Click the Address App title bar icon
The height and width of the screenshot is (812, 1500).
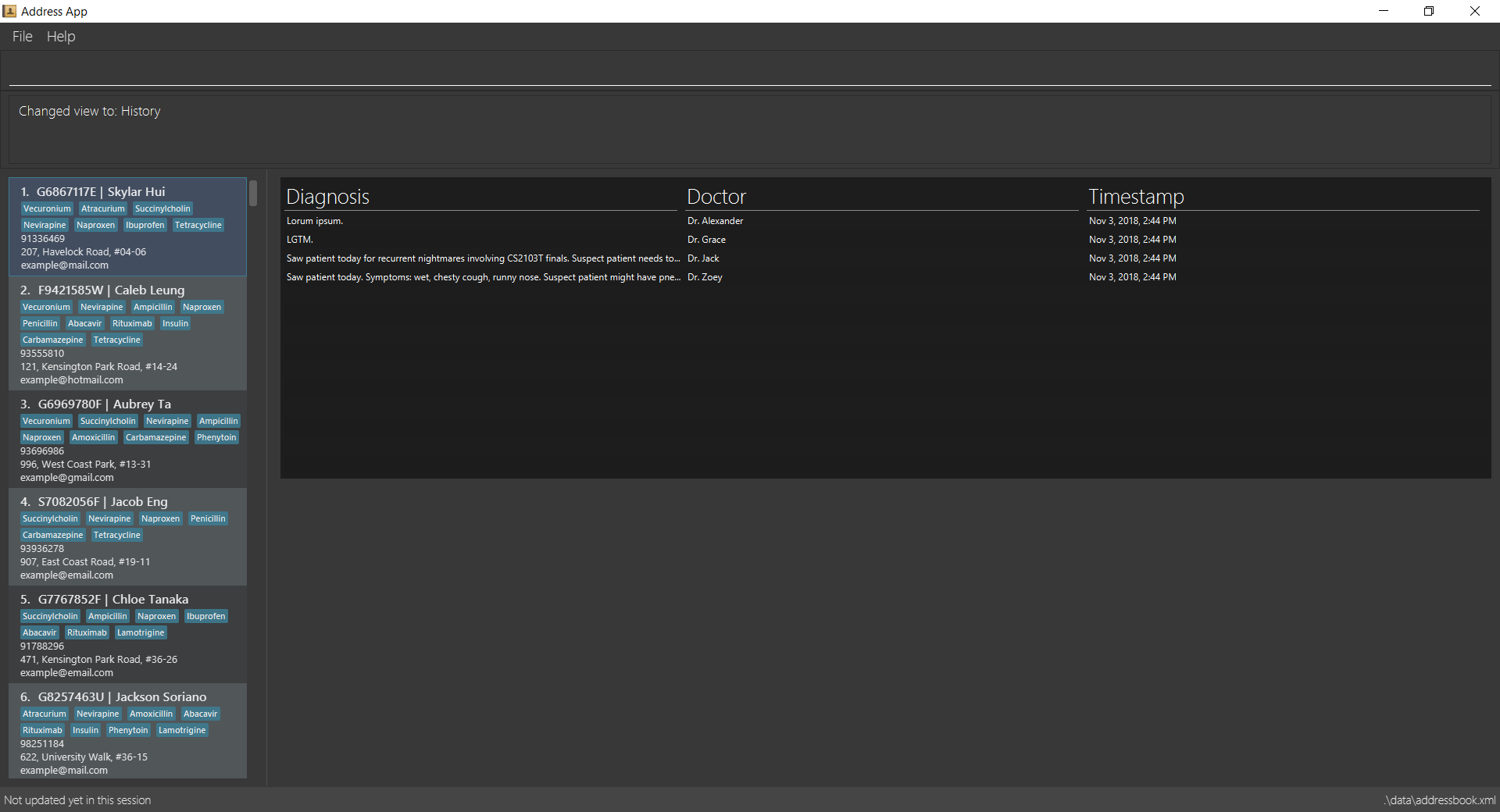click(9, 11)
